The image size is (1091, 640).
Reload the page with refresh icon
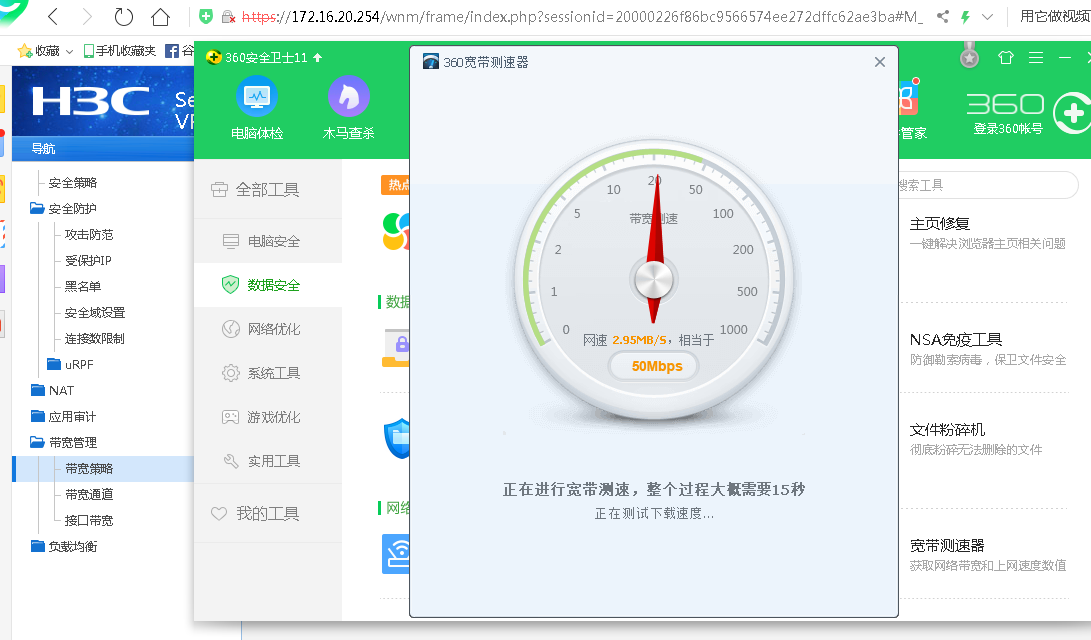pos(123,16)
